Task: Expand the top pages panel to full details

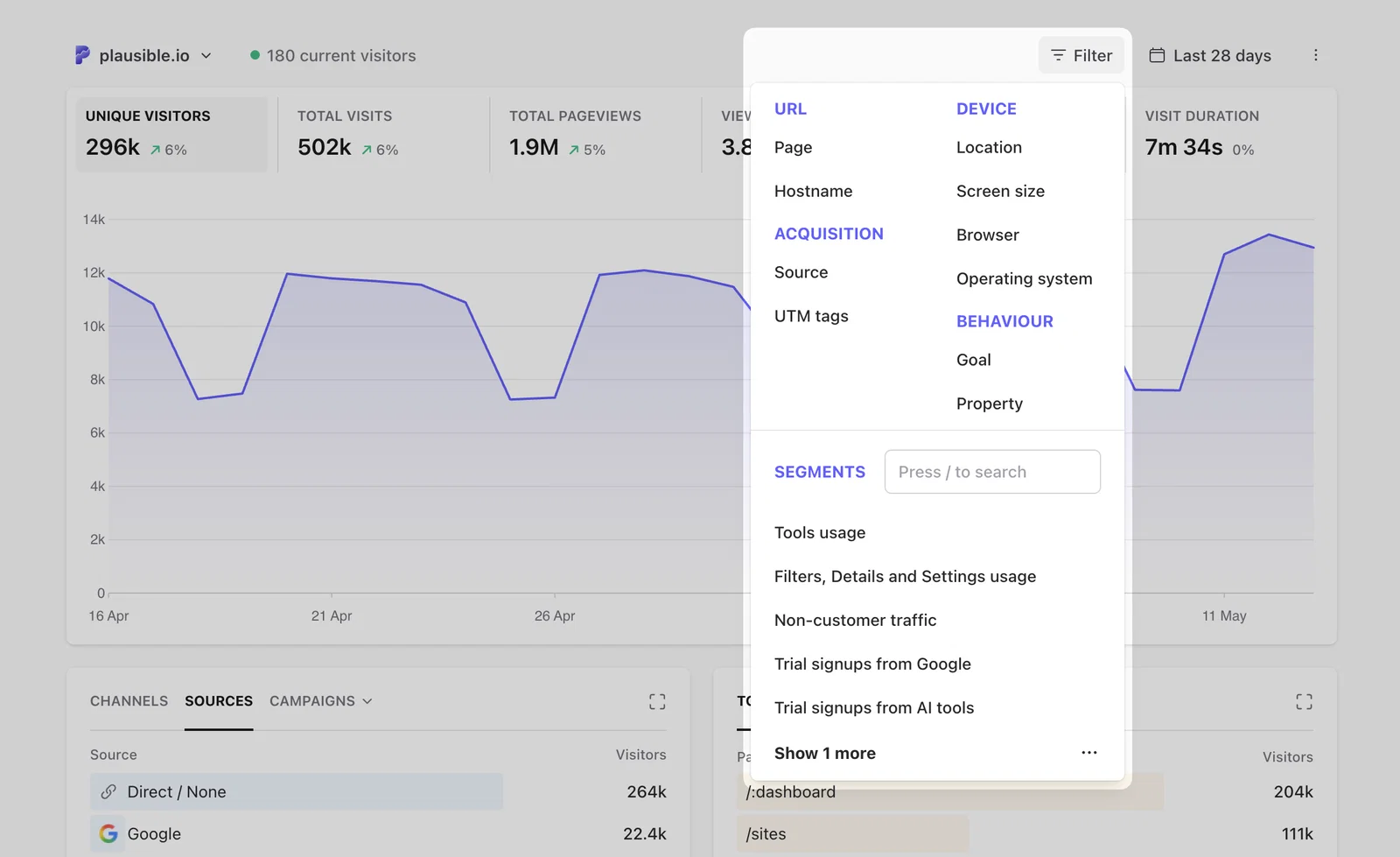Action: tap(1304, 701)
